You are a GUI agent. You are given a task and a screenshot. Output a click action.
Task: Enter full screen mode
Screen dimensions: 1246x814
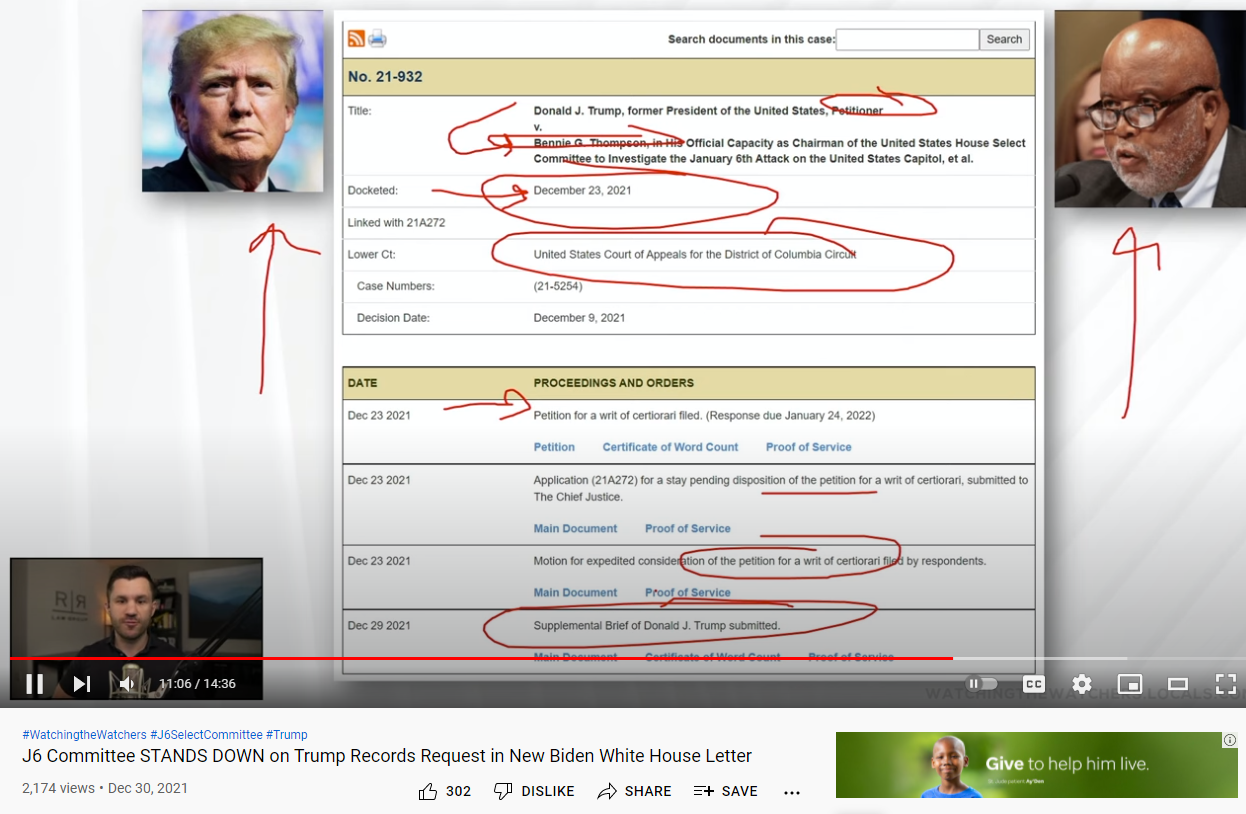(x=1226, y=684)
